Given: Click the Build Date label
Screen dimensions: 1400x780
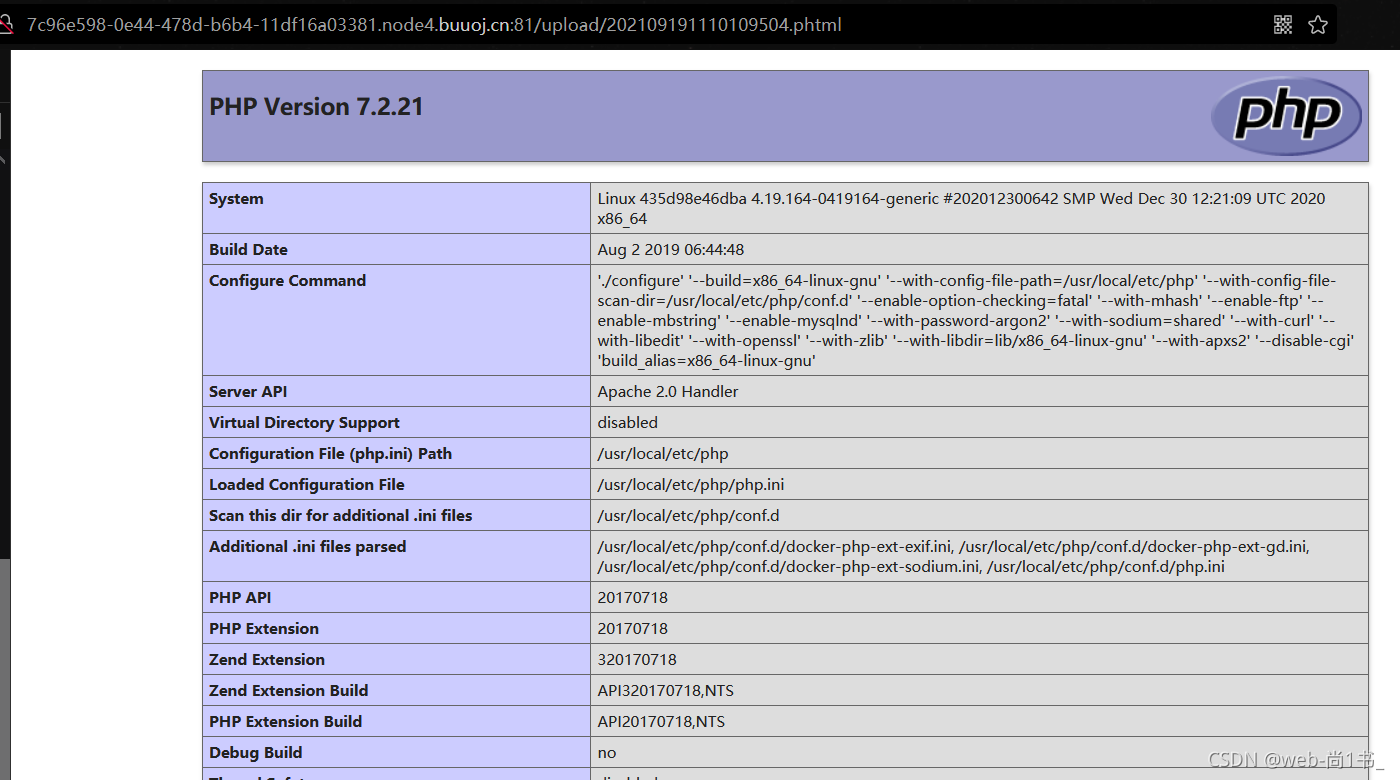Looking at the screenshot, I should click(248, 250).
